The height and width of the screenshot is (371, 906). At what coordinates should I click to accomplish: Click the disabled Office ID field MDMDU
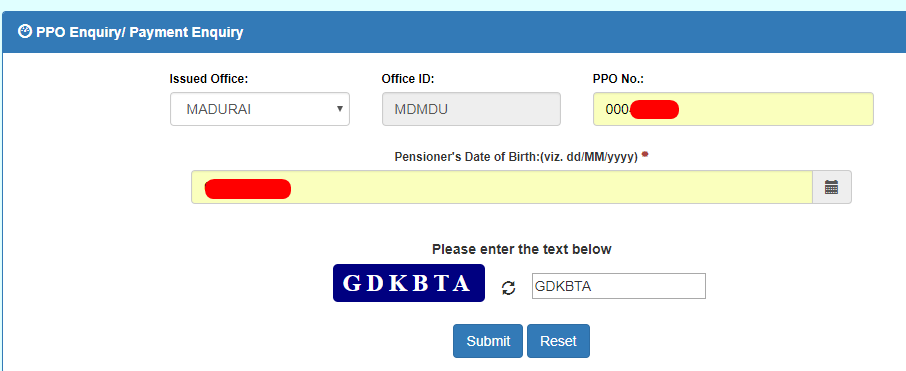tap(471, 109)
